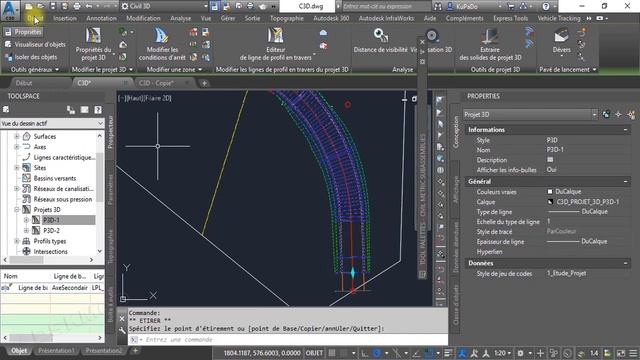
Task: Open the Annotation ribbon tab
Action: 101,18
